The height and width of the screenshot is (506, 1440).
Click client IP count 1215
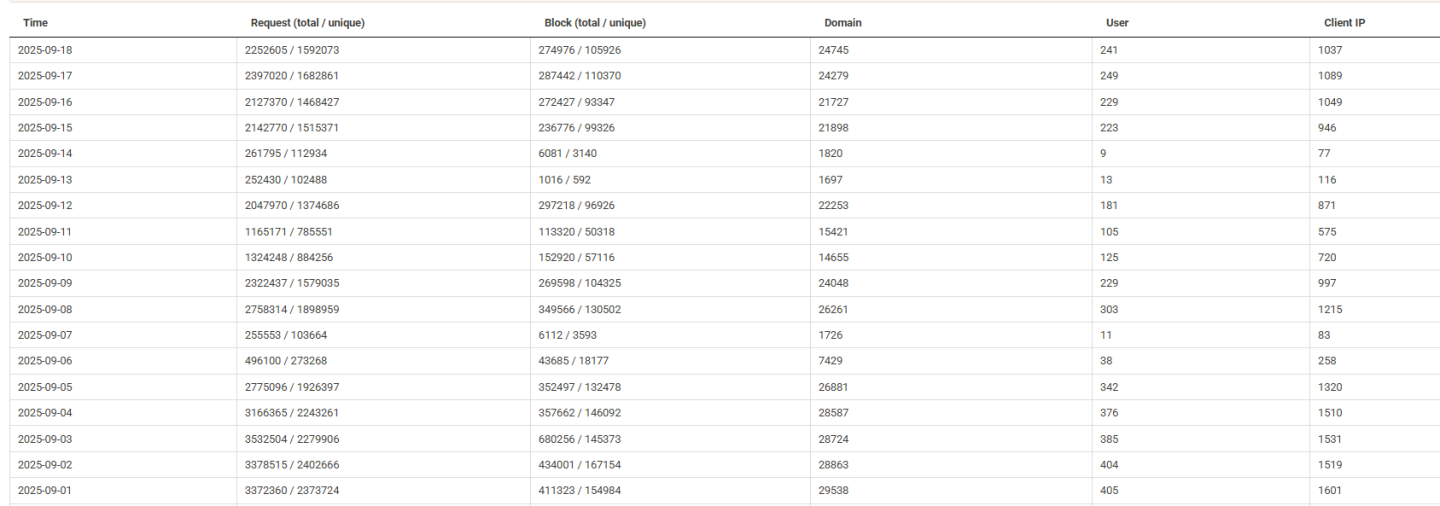pyautogui.click(x=1330, y=309)
